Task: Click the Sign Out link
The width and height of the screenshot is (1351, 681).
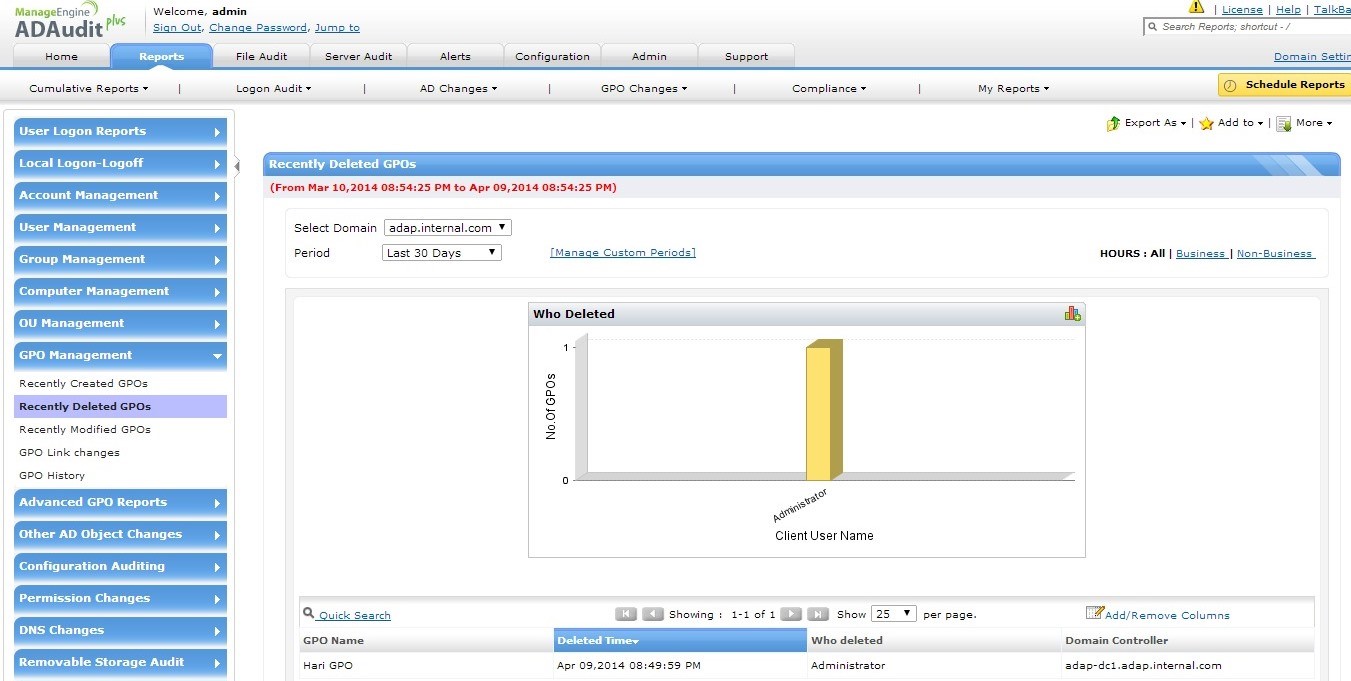Action: coord(177,28)
